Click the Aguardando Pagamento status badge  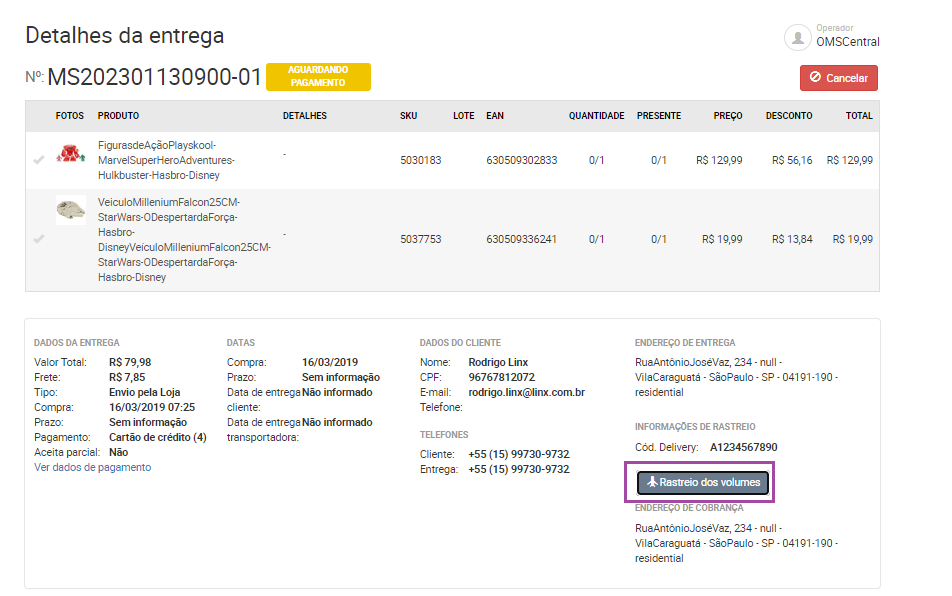point(318,77)
